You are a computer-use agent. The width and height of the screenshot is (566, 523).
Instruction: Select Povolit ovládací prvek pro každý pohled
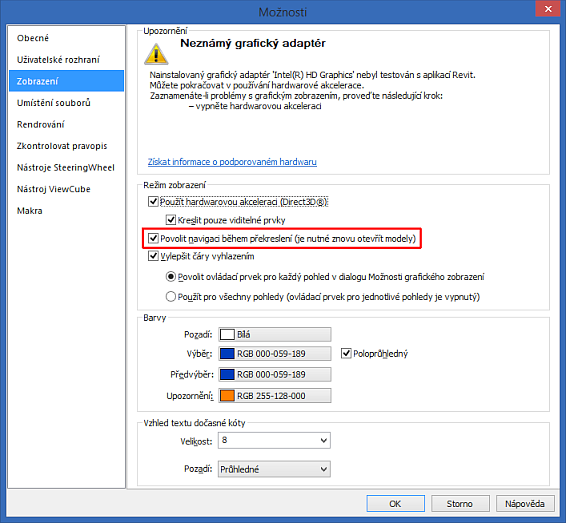(170, 277)
